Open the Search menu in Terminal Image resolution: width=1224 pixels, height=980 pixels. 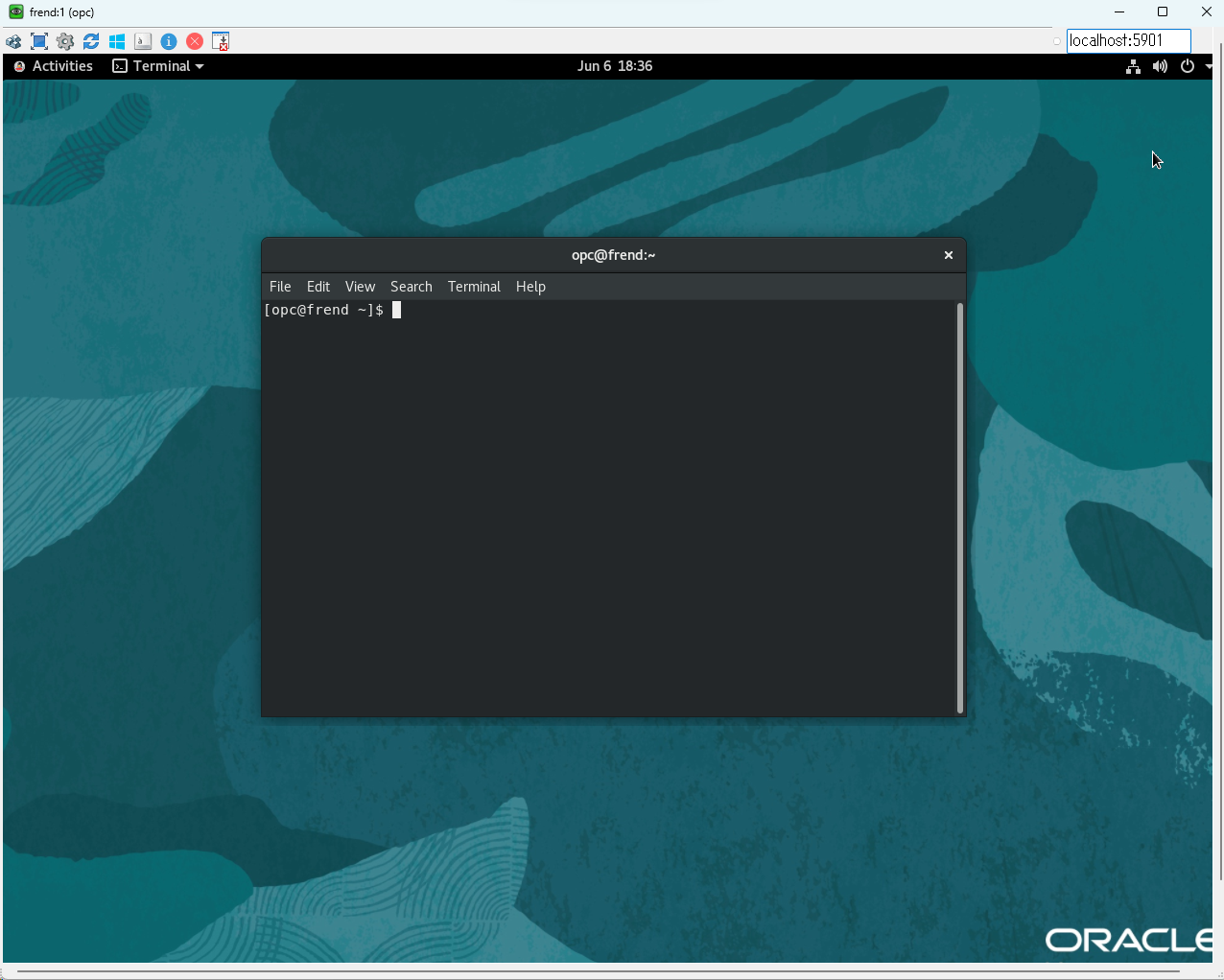click(411, 287)
